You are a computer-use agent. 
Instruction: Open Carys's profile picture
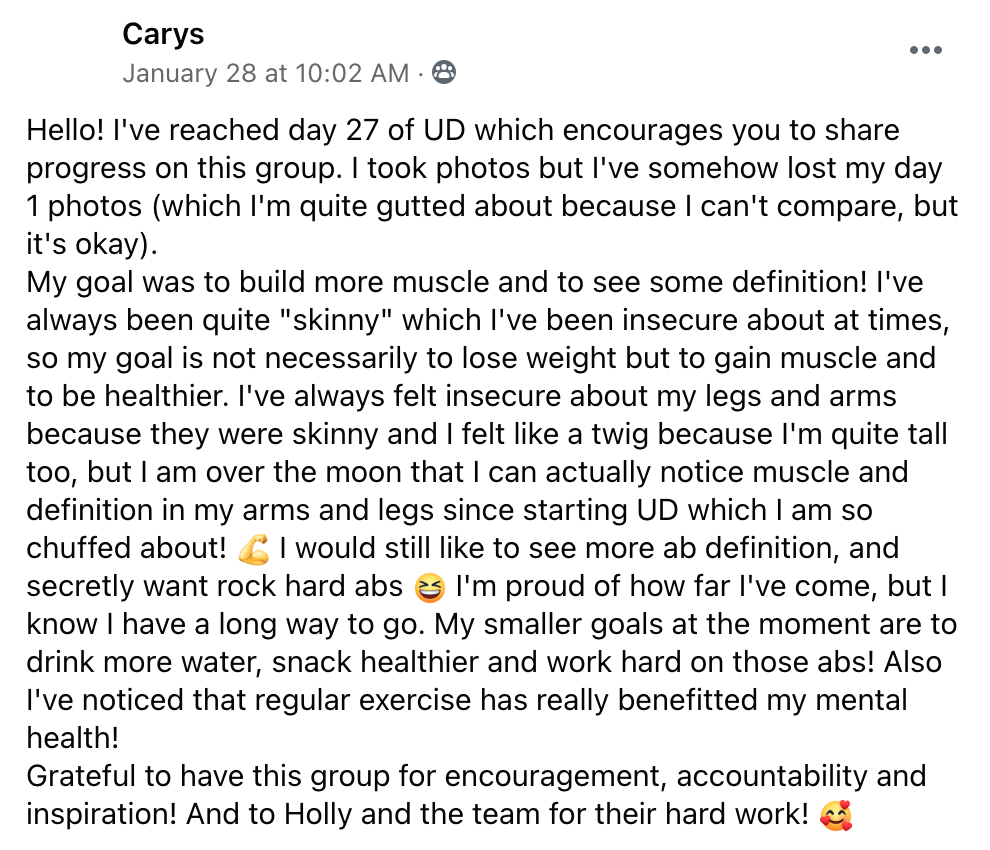coord(65,54)
